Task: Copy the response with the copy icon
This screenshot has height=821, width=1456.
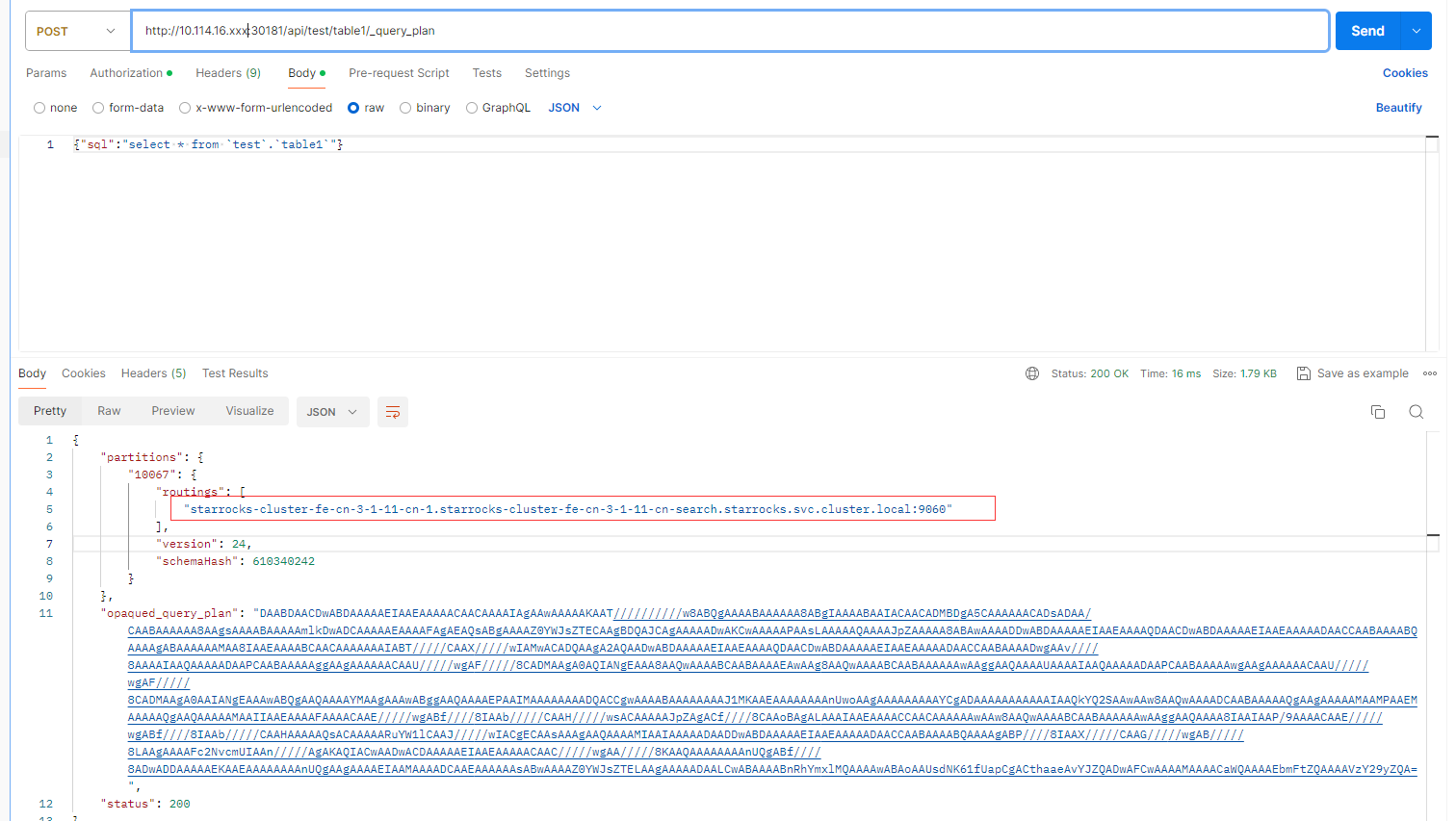Action: coord(1378,412)
